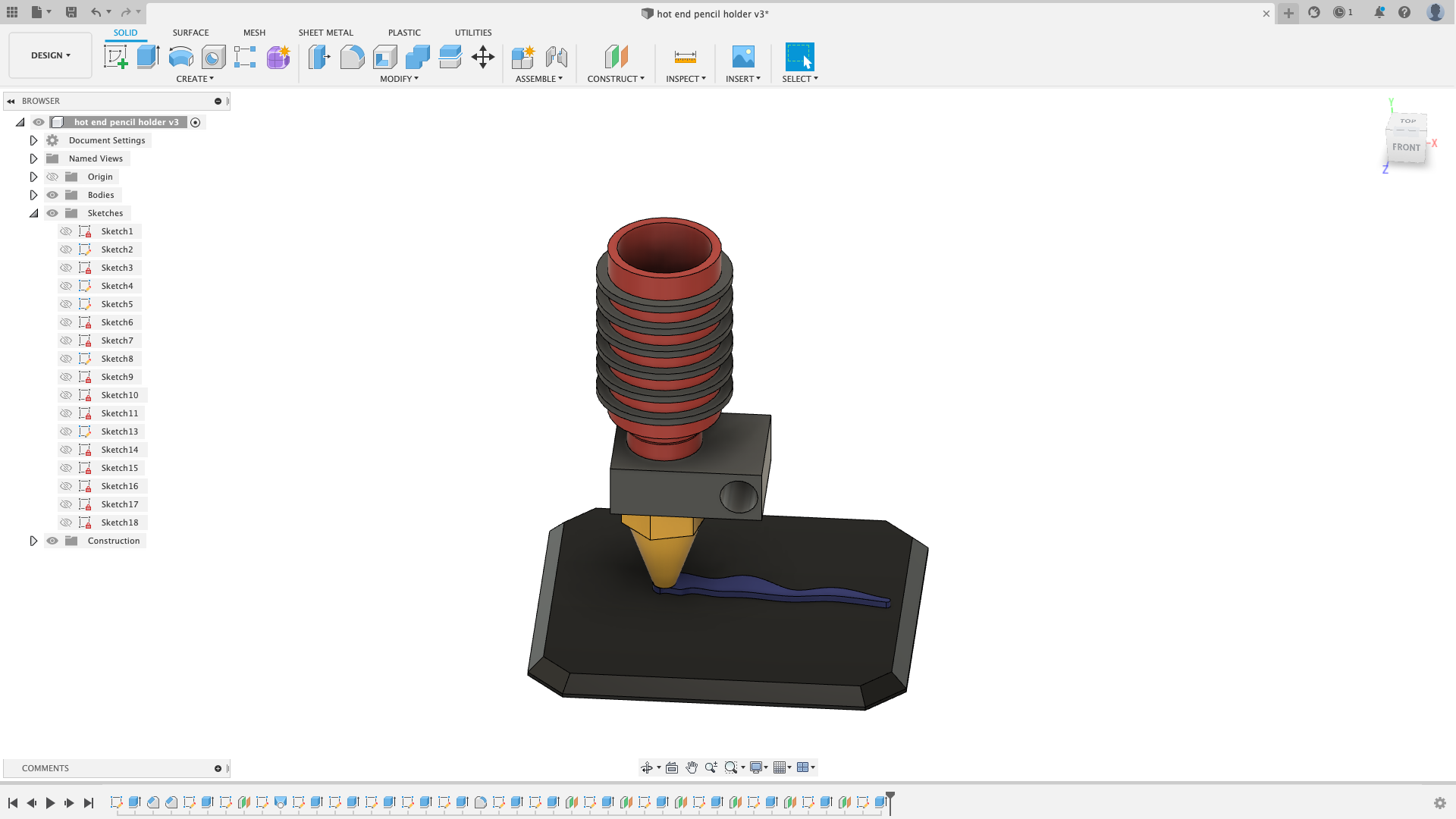Select the Hole tool

pyautogui.click(x=213, y=57)
